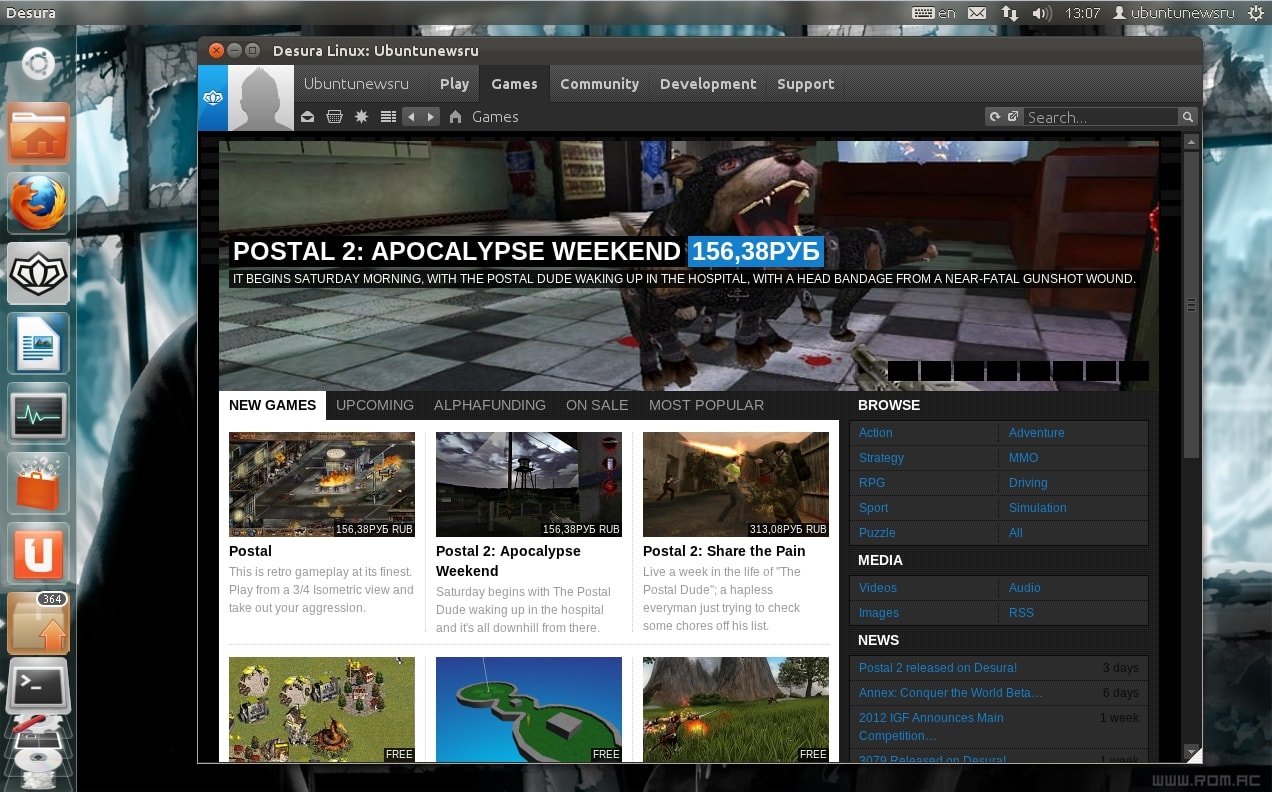Open Ubuntu One launcher icon
Screen dimensions: 1272x792
(x=39, y=553)
